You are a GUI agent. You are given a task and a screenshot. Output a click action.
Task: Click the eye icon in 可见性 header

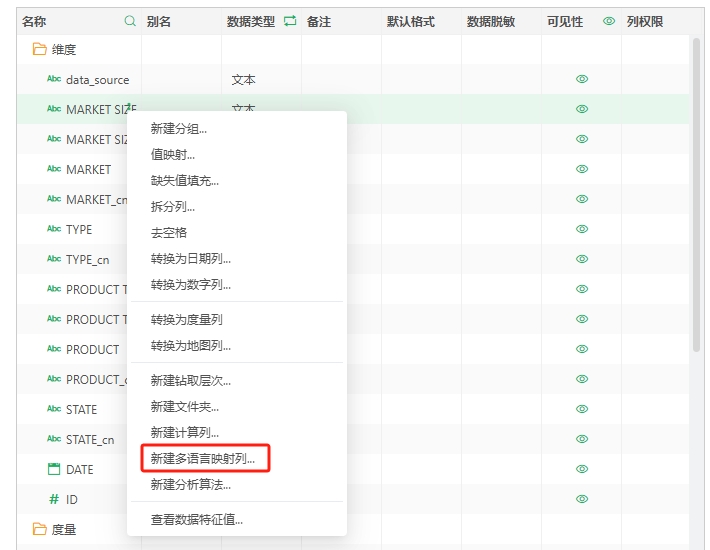tap(609, 21)
